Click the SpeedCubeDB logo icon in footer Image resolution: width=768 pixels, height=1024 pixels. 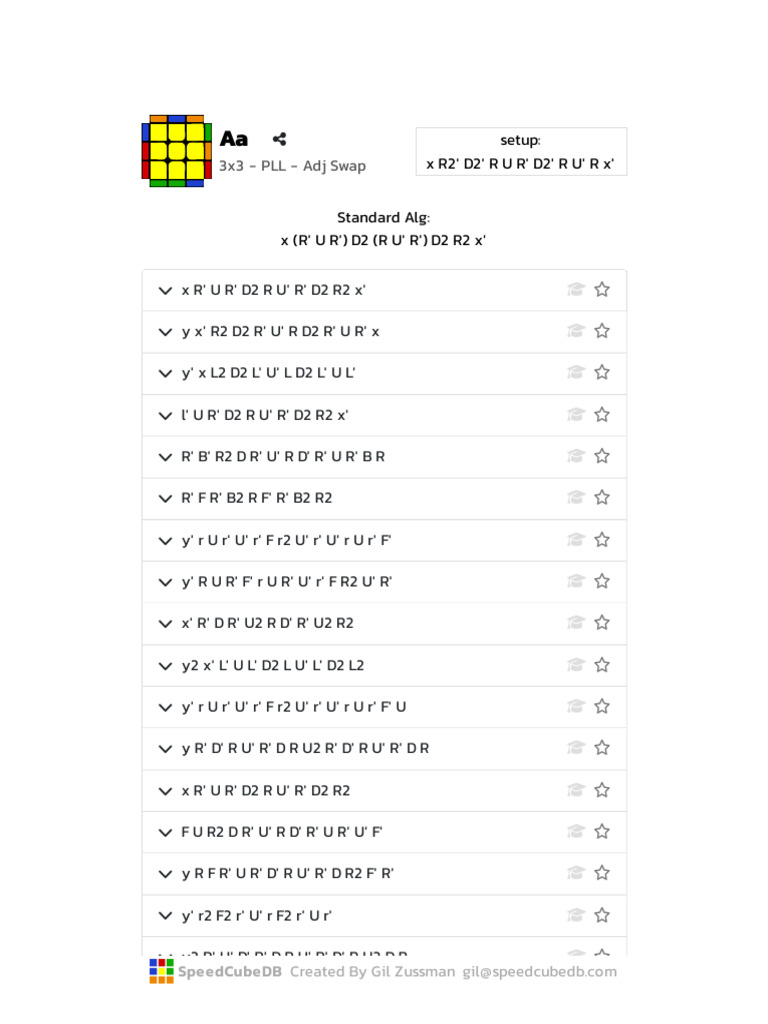[x=161, y=971]
